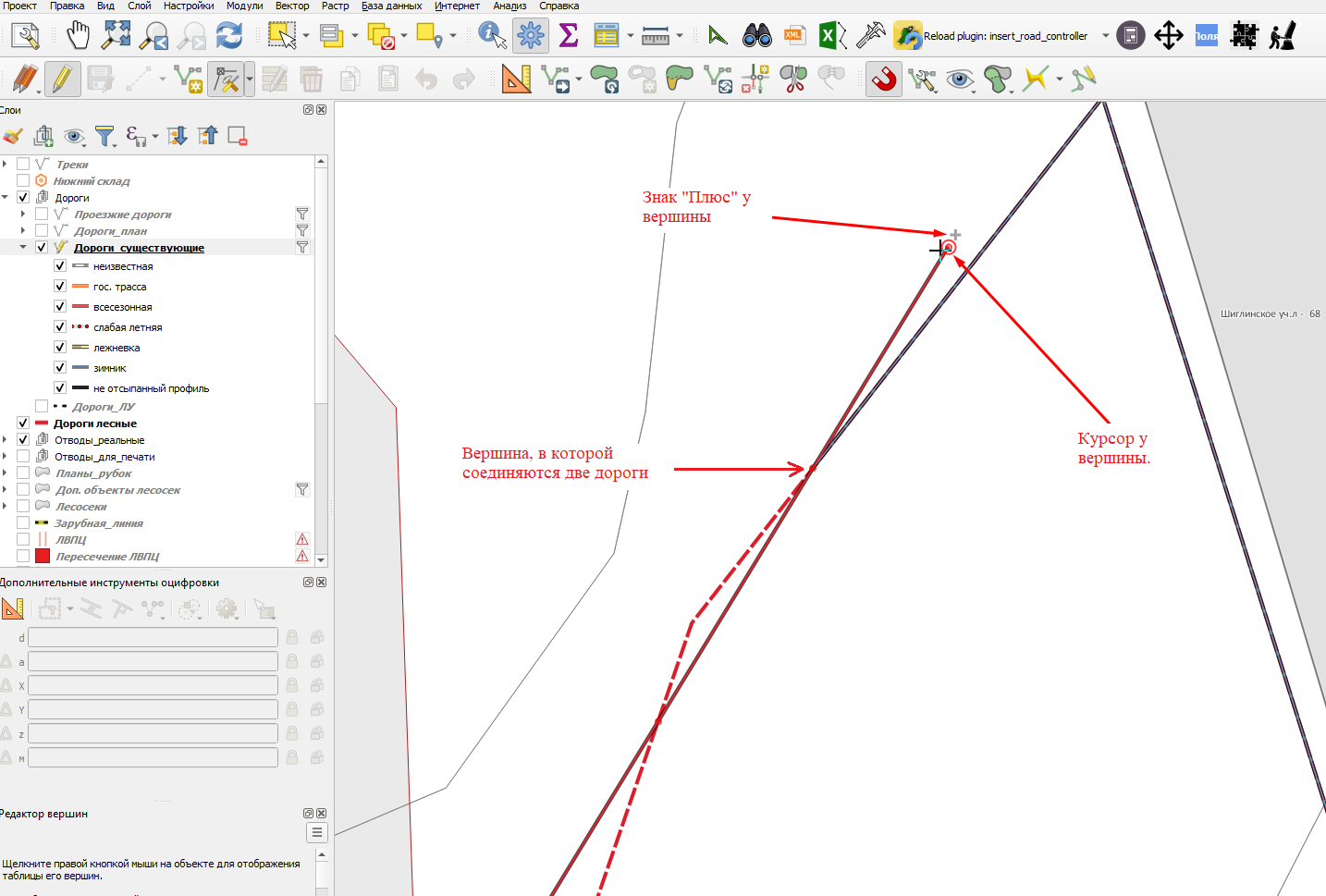Click the binoculars search icon
The width and height of the screenshot is (1326, 896).
point(756,36)
